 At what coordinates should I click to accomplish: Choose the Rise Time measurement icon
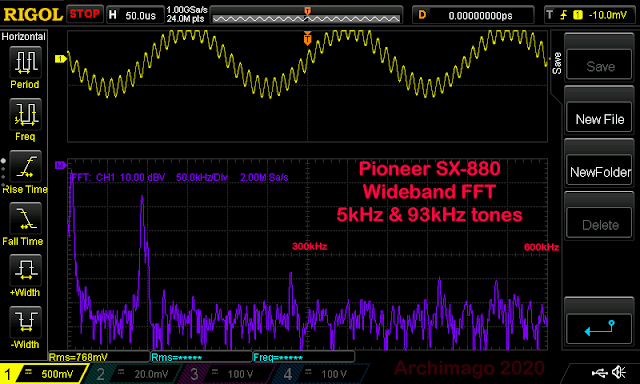tap(25, 166)
